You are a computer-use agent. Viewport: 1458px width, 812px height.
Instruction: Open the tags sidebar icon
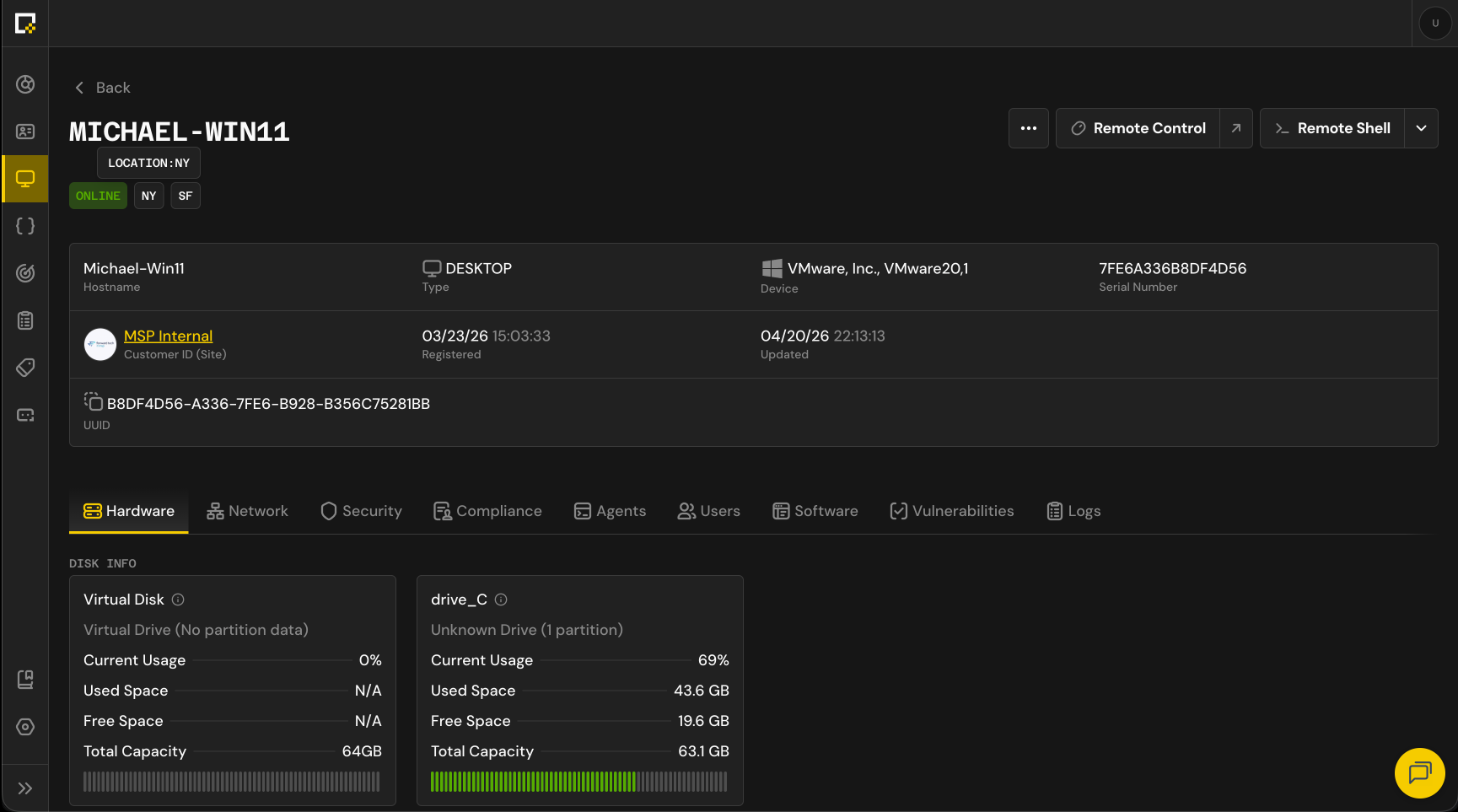tap(25, 368)
